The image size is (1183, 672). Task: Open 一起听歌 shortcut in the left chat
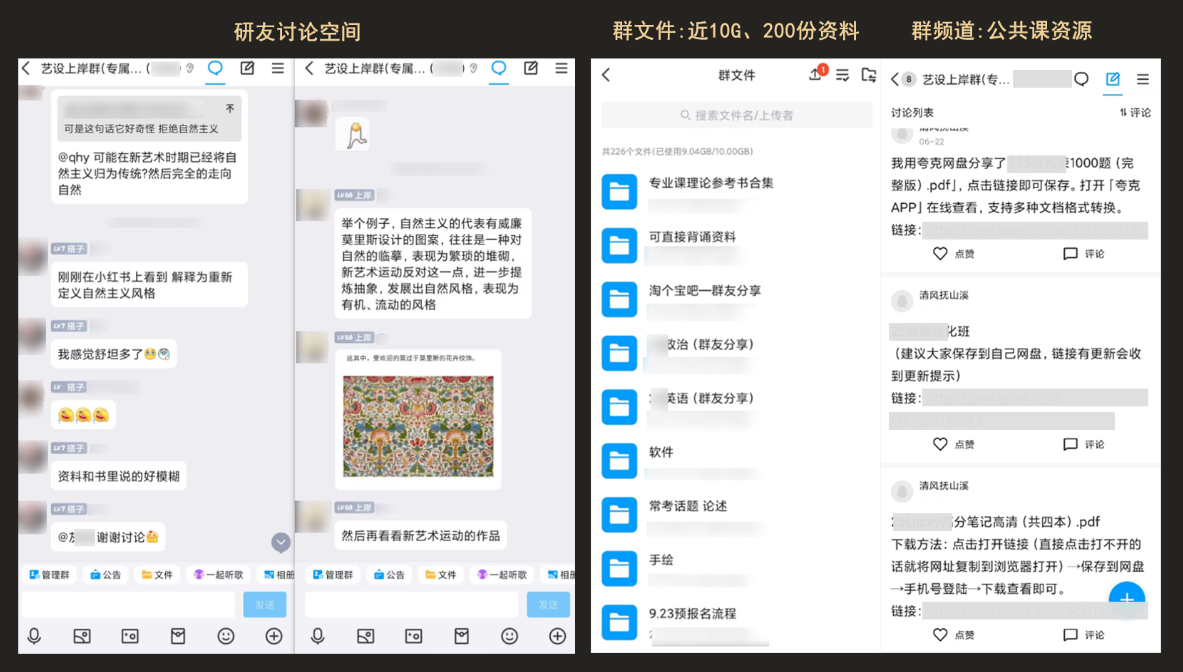coord(219,575)
